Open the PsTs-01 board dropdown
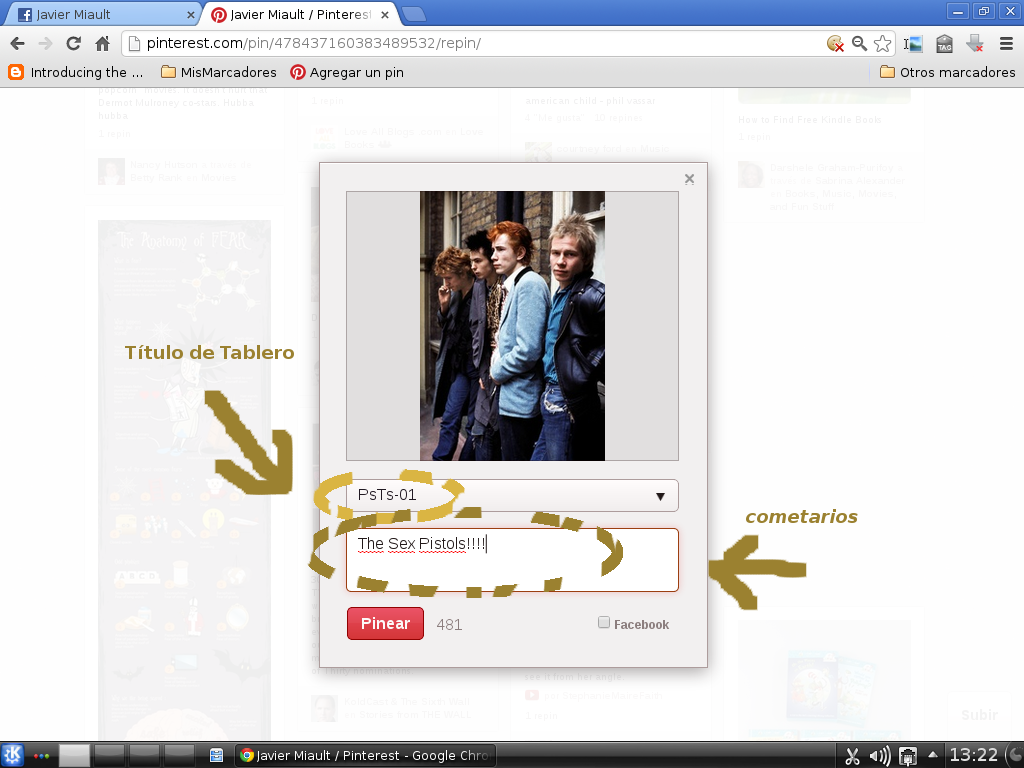Viewport: 1024px width, 768px height. [512, 496]
